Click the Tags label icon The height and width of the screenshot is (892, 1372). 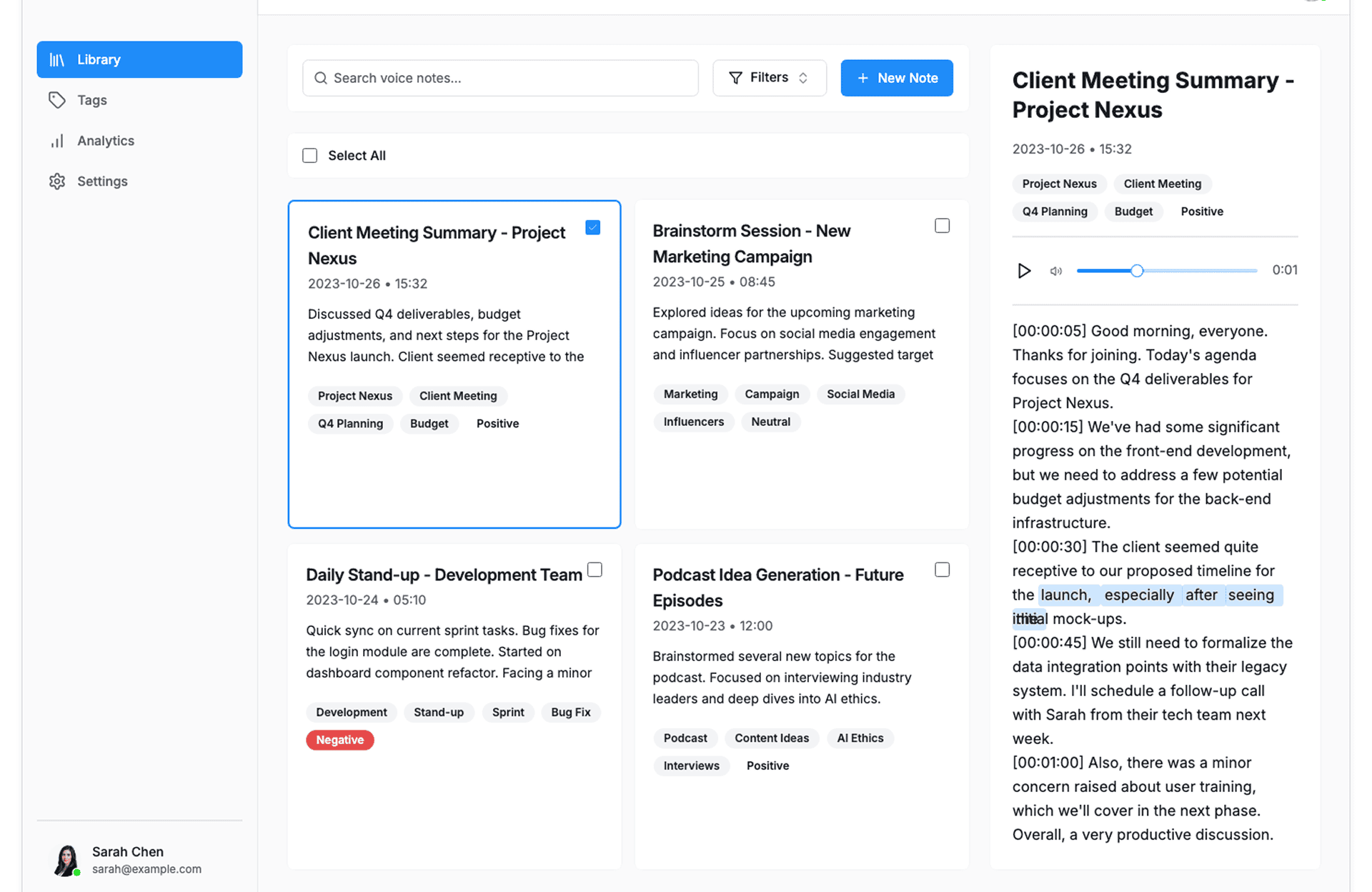point(57,100)
